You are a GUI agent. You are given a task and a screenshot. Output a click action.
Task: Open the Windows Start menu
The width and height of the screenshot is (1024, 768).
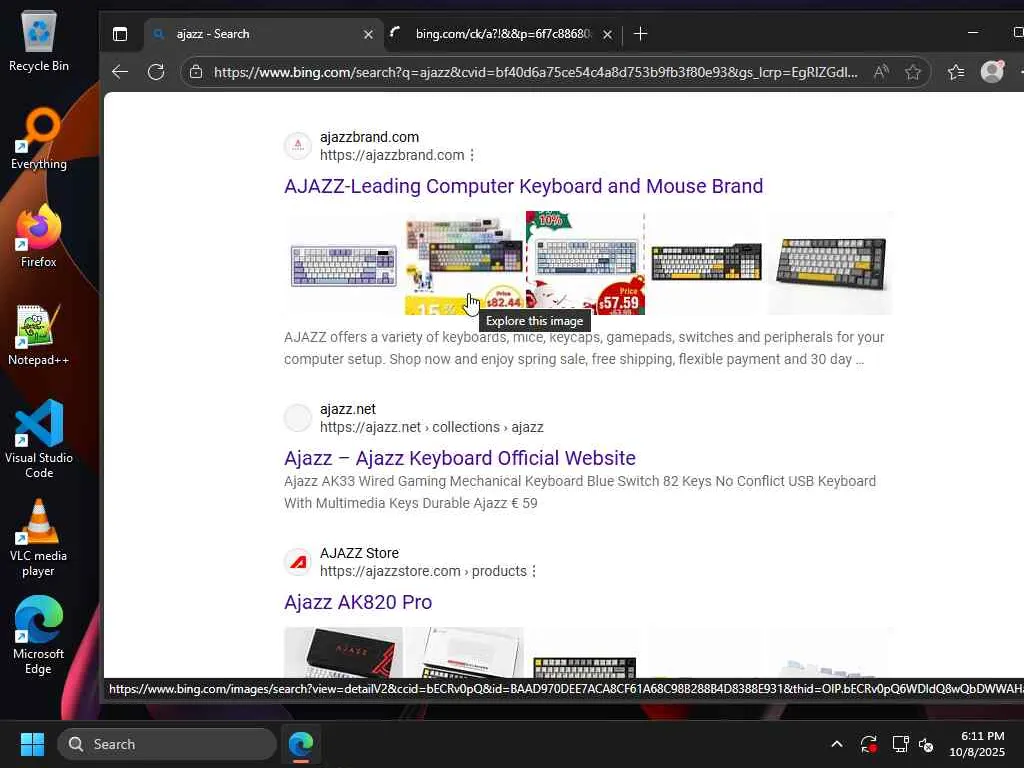[x=32, y=744]
